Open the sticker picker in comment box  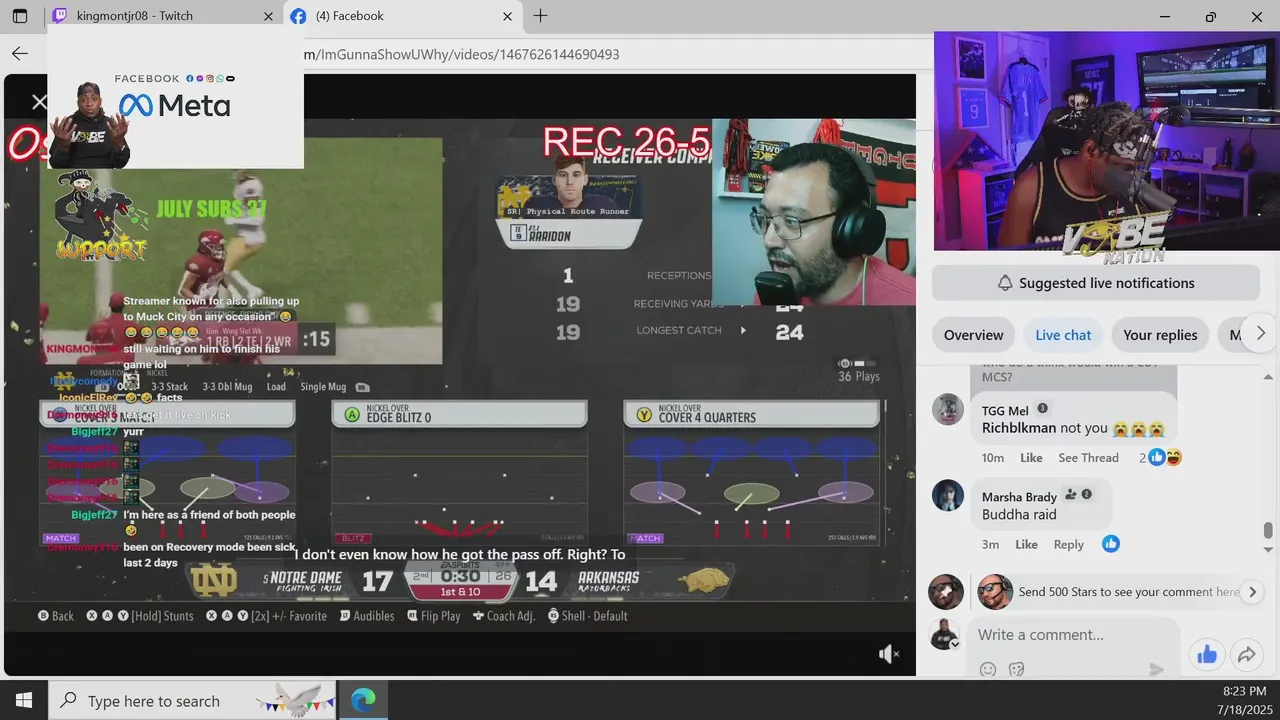1017,669
